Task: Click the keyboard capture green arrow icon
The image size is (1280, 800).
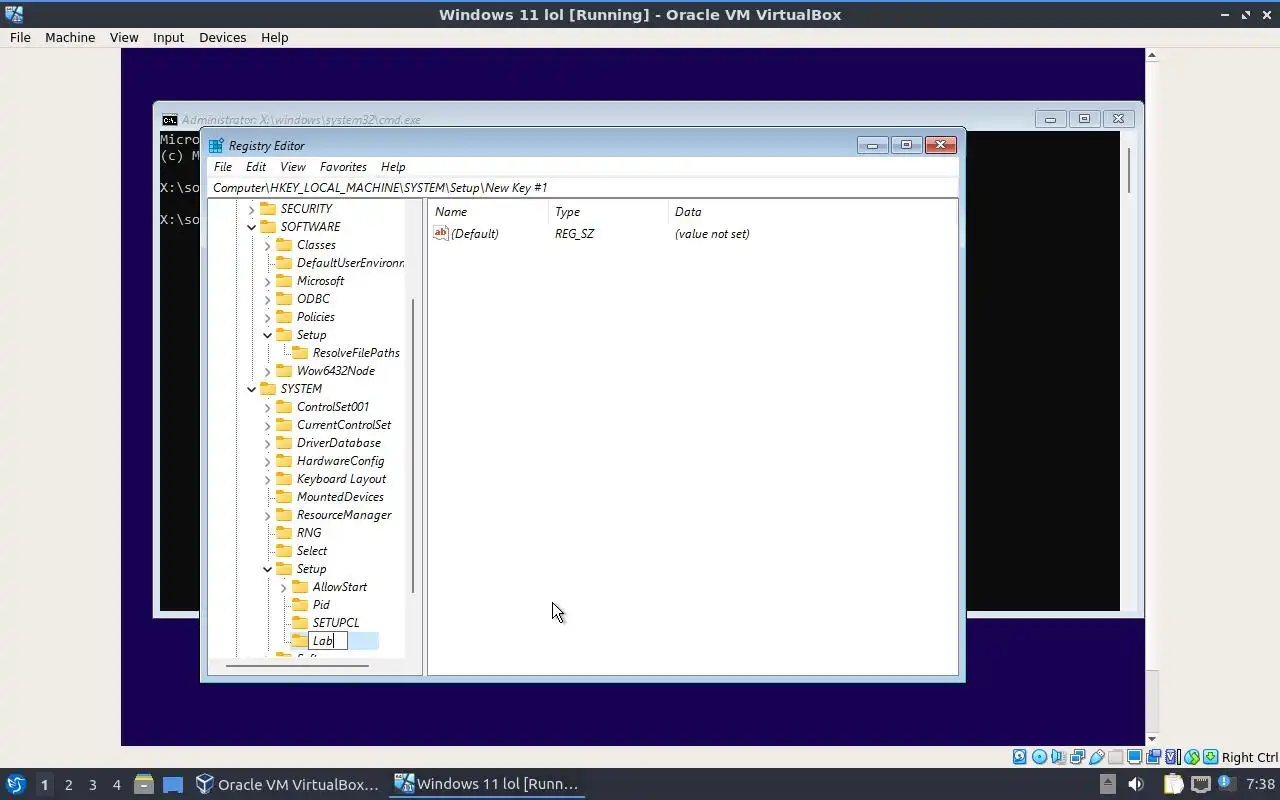Action: pyautogui.click(x=1211, y=757)
